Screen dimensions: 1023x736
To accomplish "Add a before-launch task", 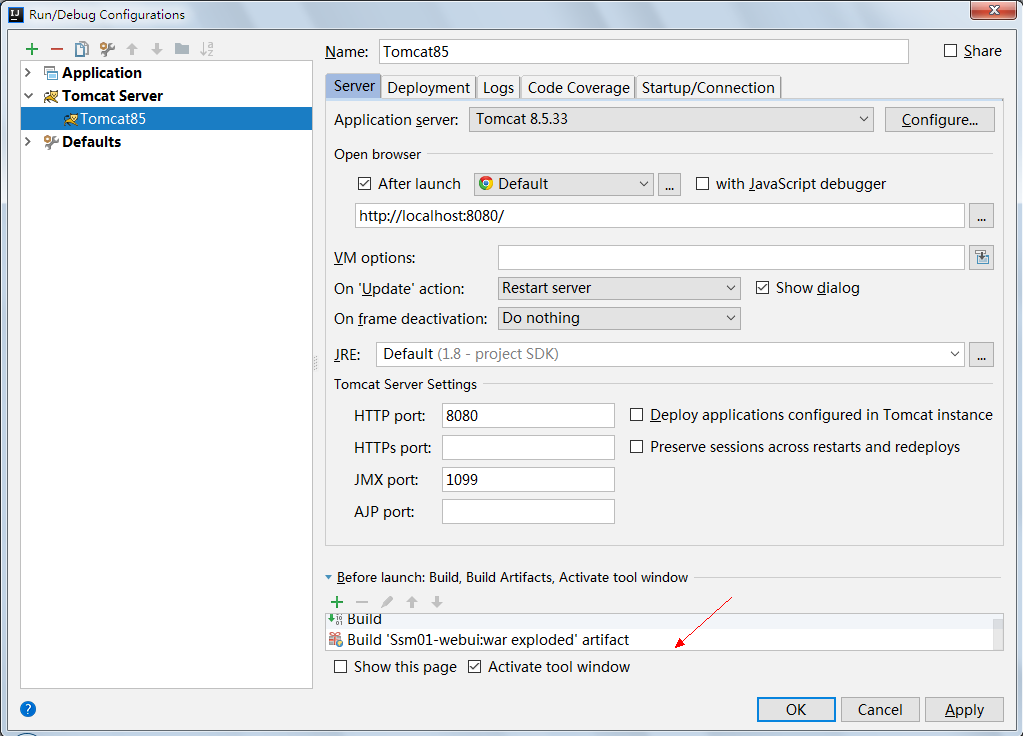I will point(337,602).
